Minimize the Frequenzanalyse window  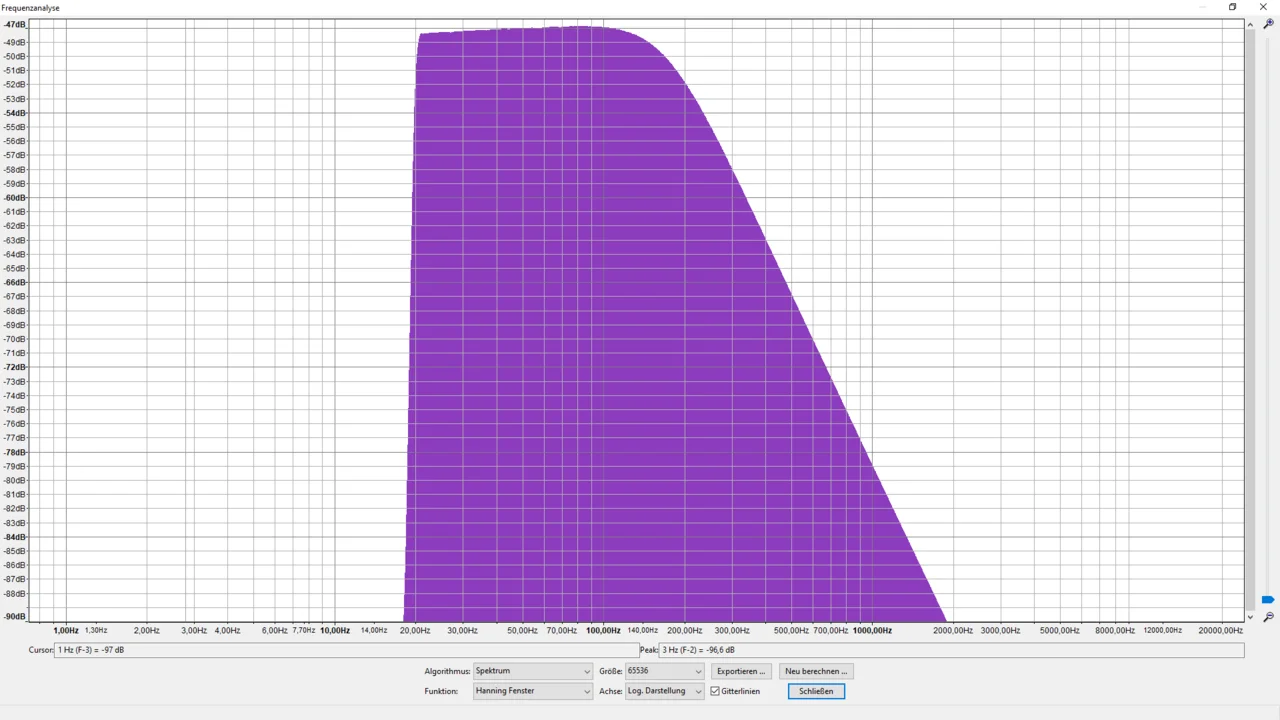(1202, 7)
